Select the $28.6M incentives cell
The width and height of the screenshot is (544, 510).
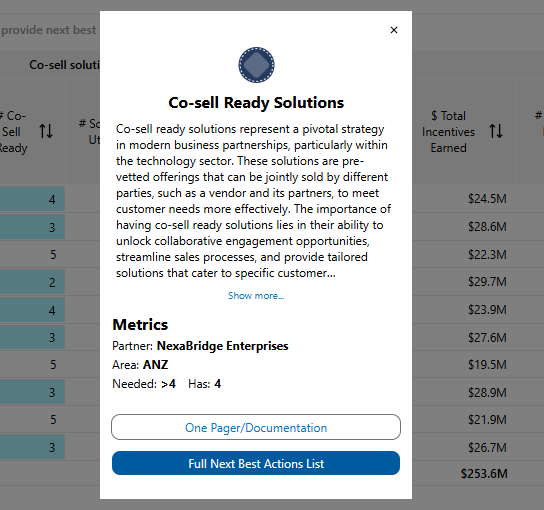click(x=487, y=227)
